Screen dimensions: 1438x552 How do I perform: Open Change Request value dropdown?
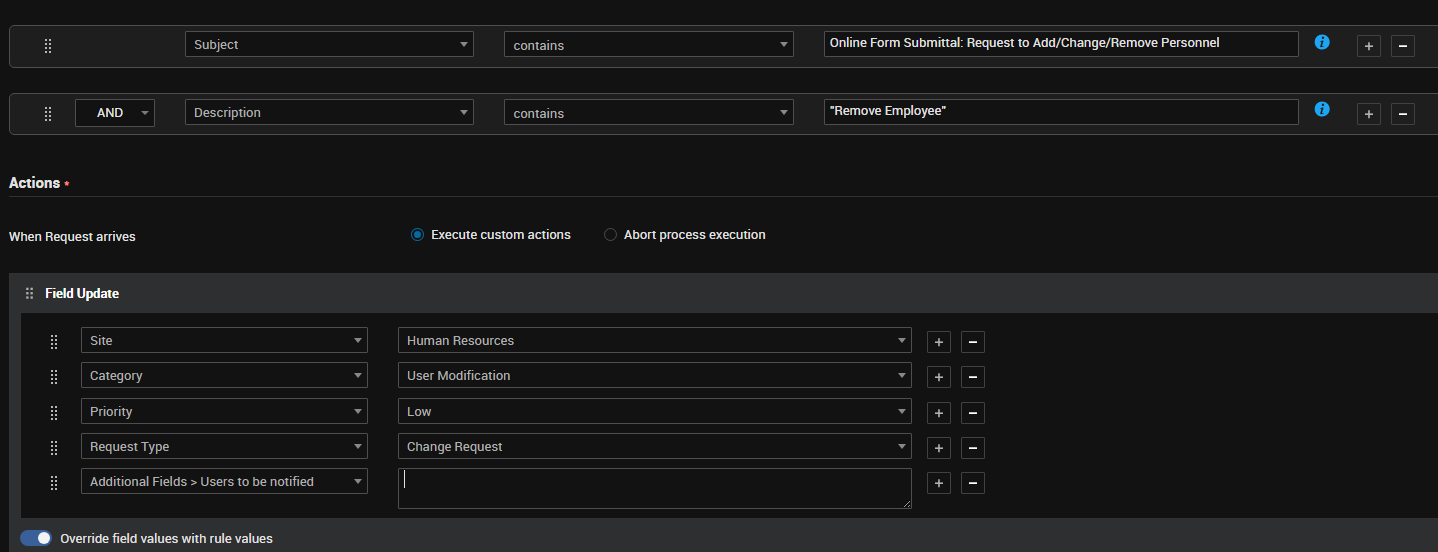(654, 447)
